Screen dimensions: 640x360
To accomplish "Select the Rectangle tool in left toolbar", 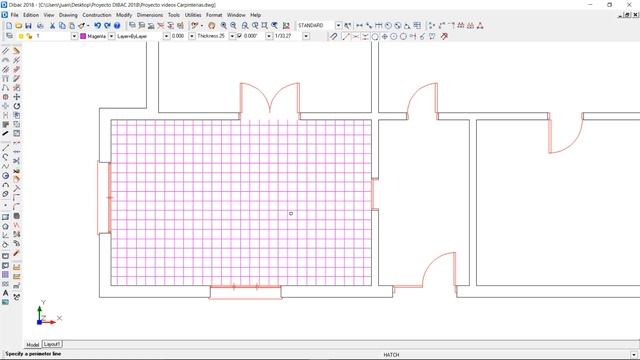I will pyautogui.click(x=5, y=217).
